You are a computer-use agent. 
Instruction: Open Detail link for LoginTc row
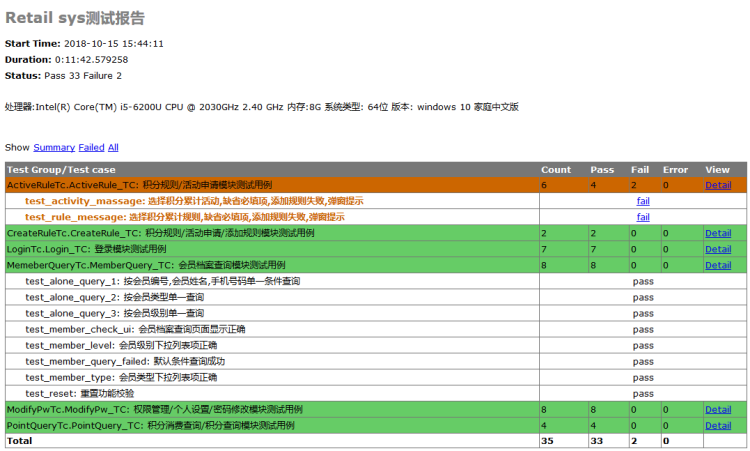coord(718,249)
